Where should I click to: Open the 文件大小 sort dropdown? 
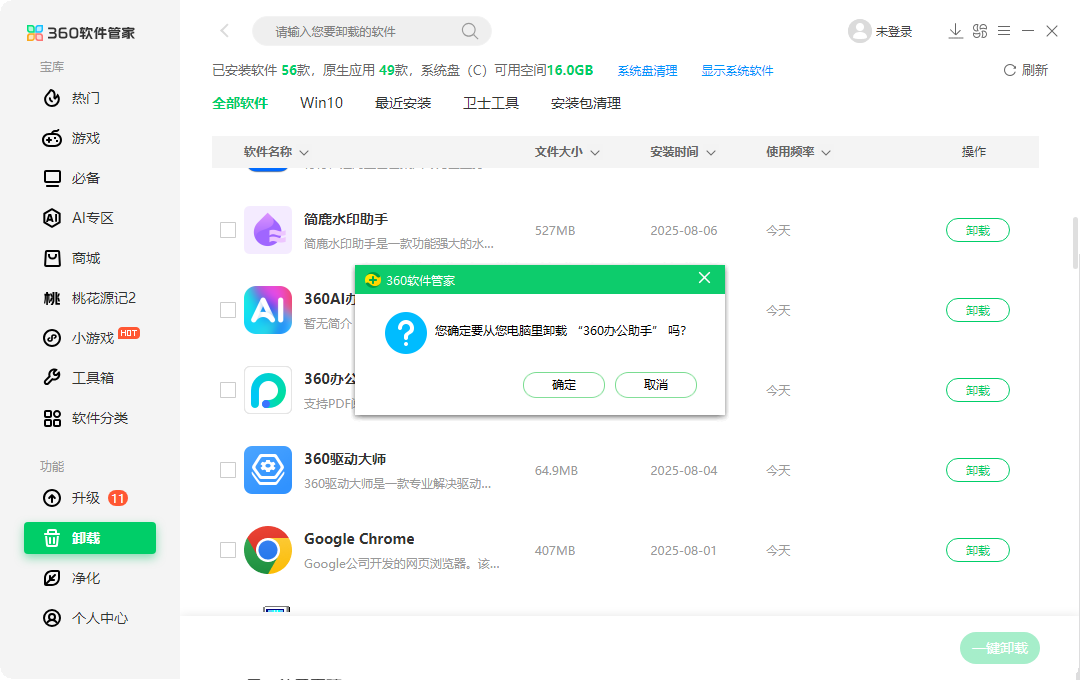566,151
